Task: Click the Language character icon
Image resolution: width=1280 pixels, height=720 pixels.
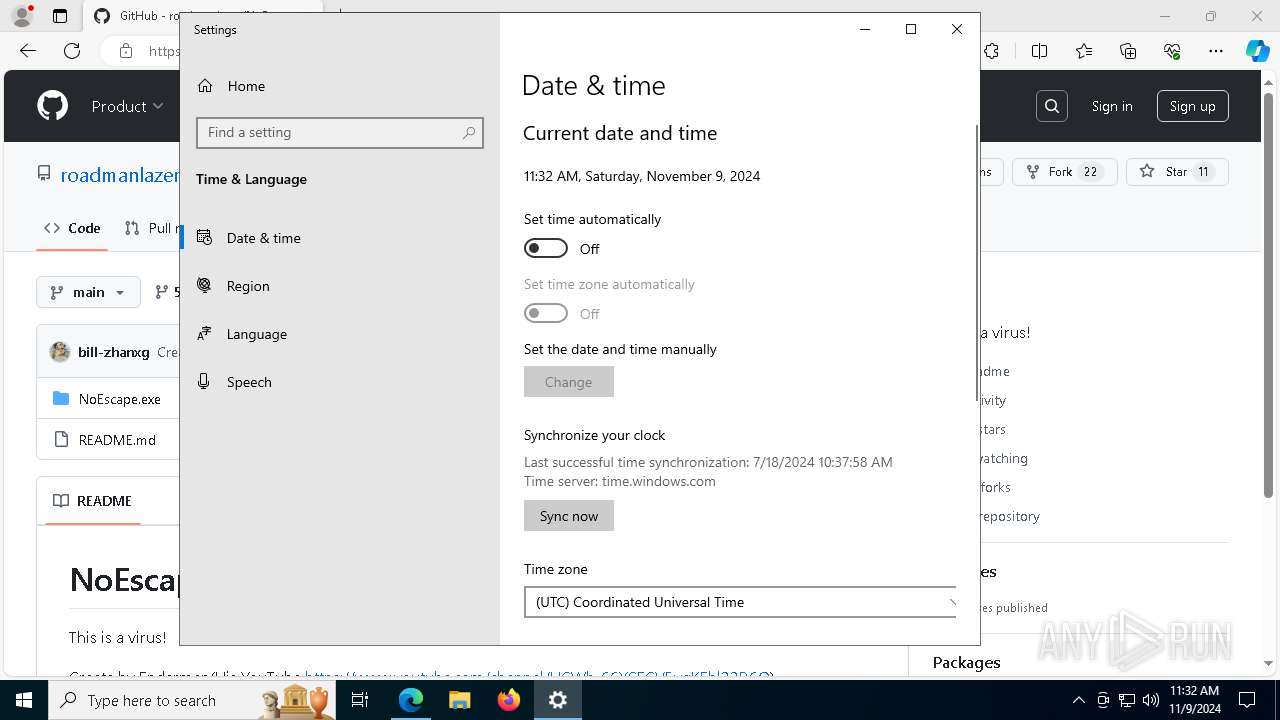Action: click(x=204, y=334)
